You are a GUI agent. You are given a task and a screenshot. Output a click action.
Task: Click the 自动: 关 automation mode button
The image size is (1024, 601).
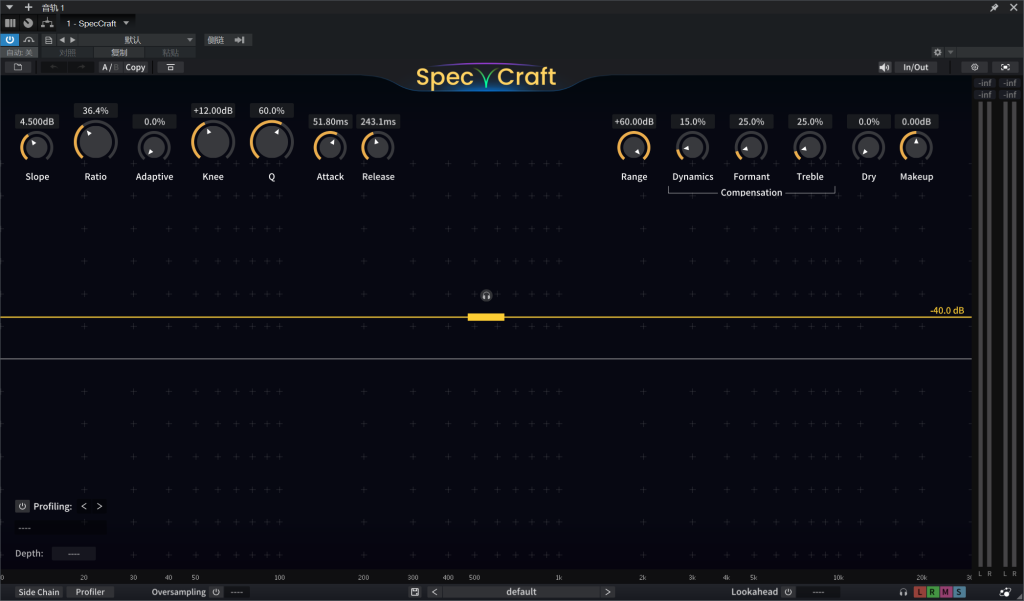point(19,52)
